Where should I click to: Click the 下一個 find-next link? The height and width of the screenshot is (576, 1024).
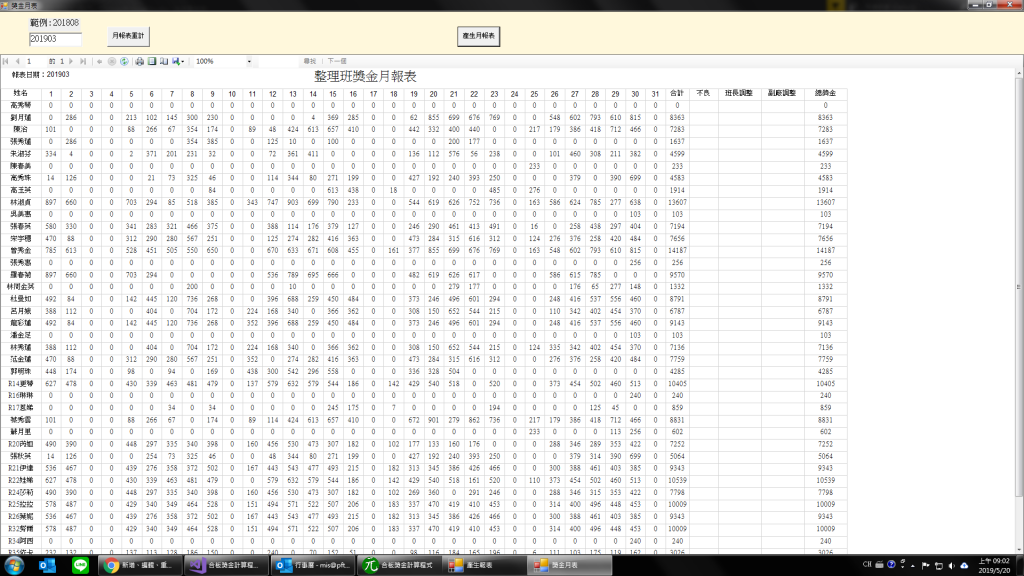pyautogui.click(x=337, y=61)
